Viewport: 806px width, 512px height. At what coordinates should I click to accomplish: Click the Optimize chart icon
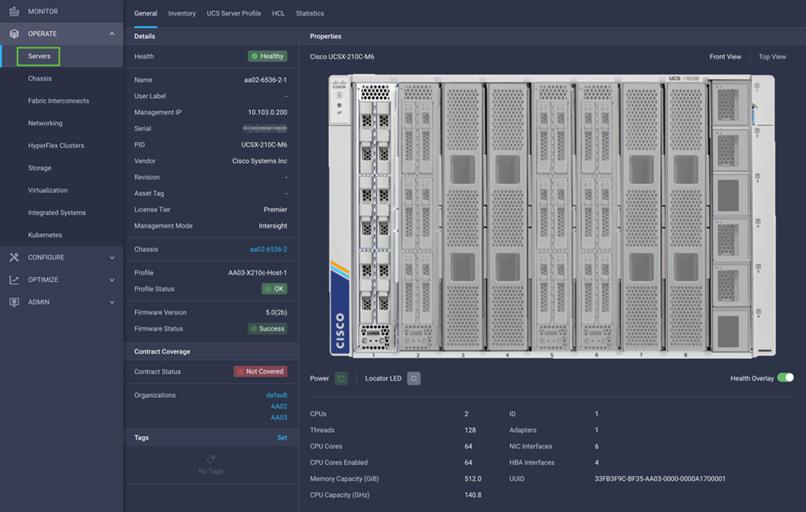[x=14, y=280]
